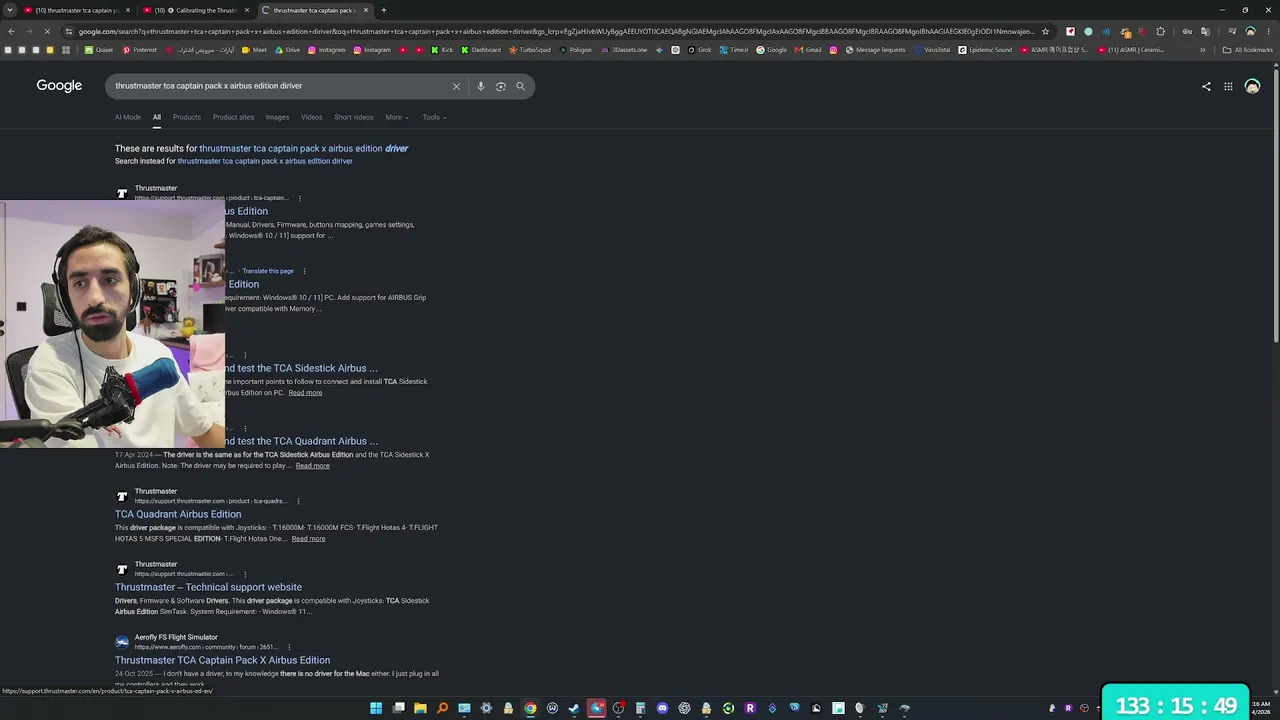Show hidden bookmarks with the overflow chevron
Screen dimensions: 1280x720
pyautogui.click(x=1203, y=50)
